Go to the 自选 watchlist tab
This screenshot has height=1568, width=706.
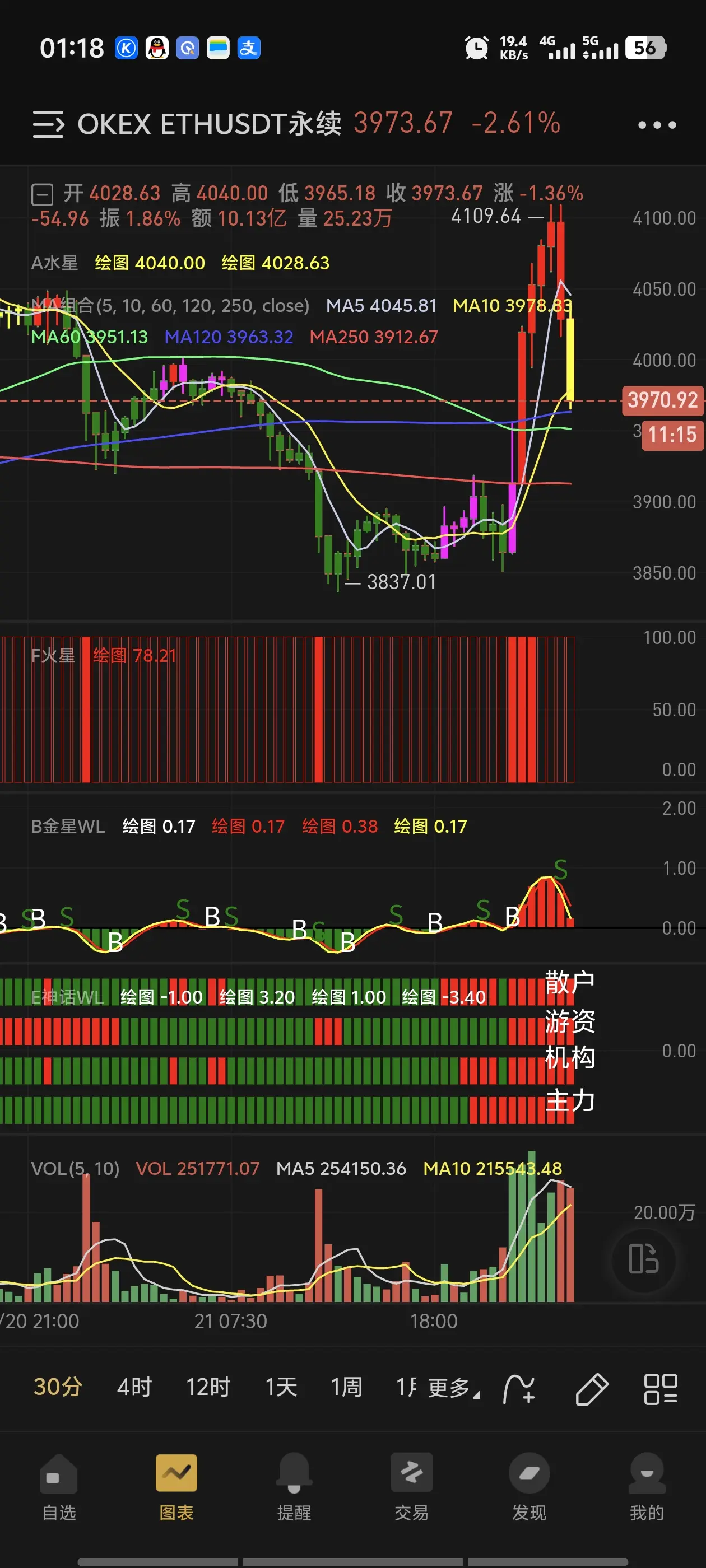click(x=59, y=1486)
